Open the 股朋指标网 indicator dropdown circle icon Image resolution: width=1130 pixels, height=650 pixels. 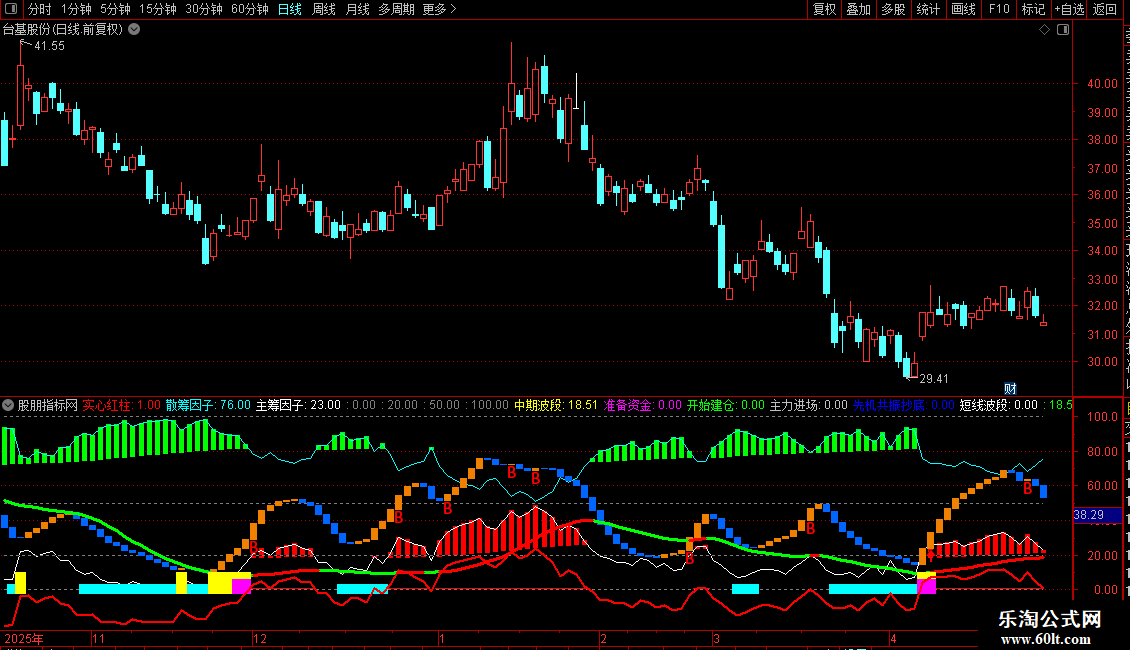[x=8, y=405]
